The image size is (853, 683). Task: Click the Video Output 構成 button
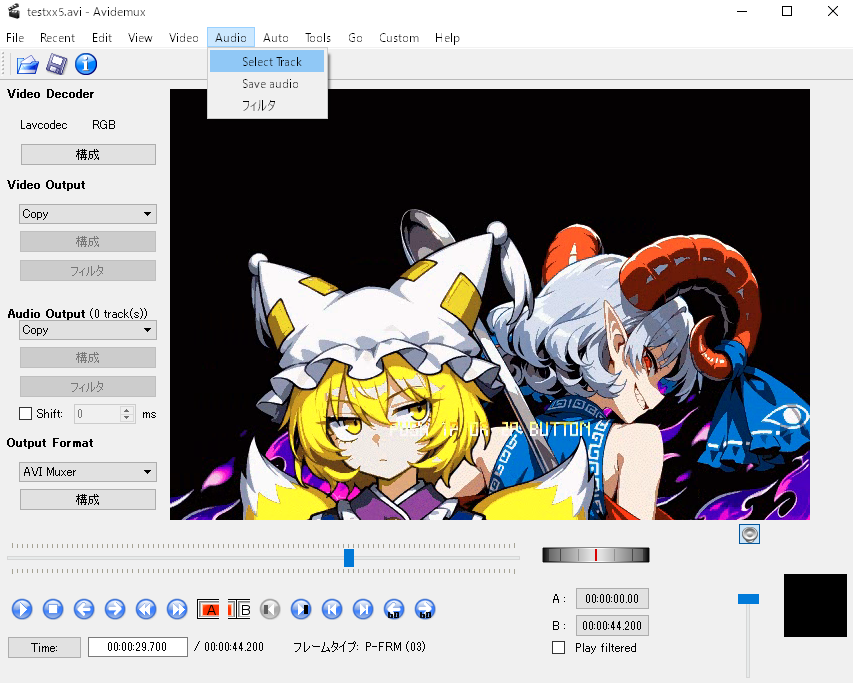pyautogui.click(x=88, y=241)
